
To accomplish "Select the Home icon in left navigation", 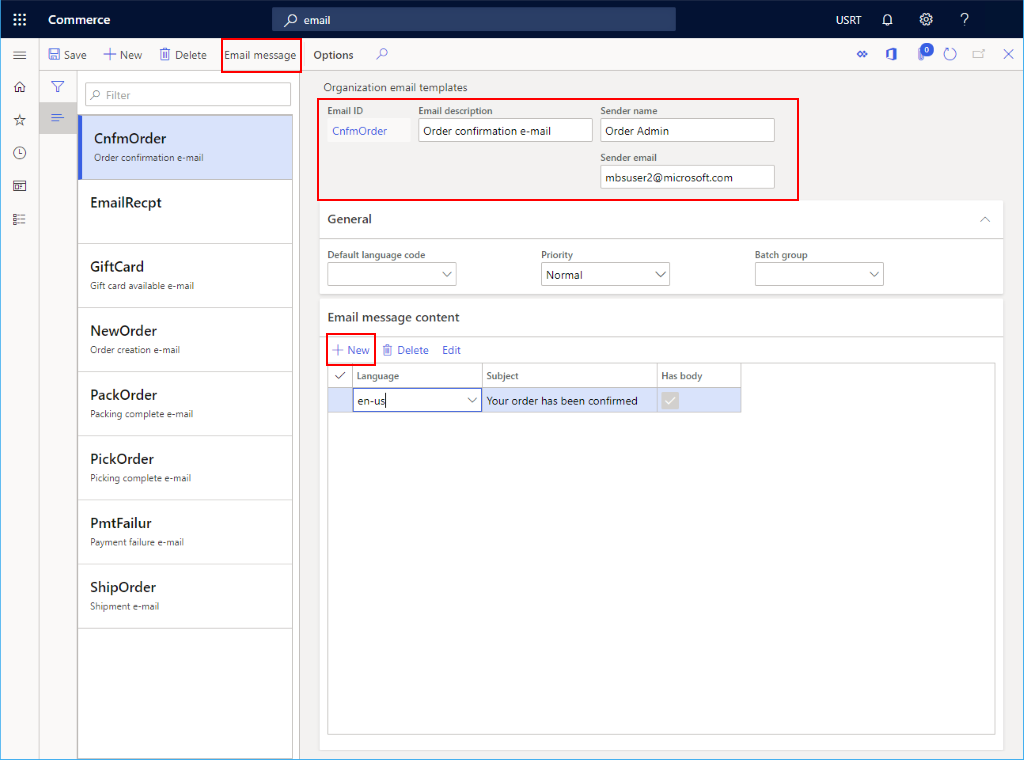I will (19, 87).
